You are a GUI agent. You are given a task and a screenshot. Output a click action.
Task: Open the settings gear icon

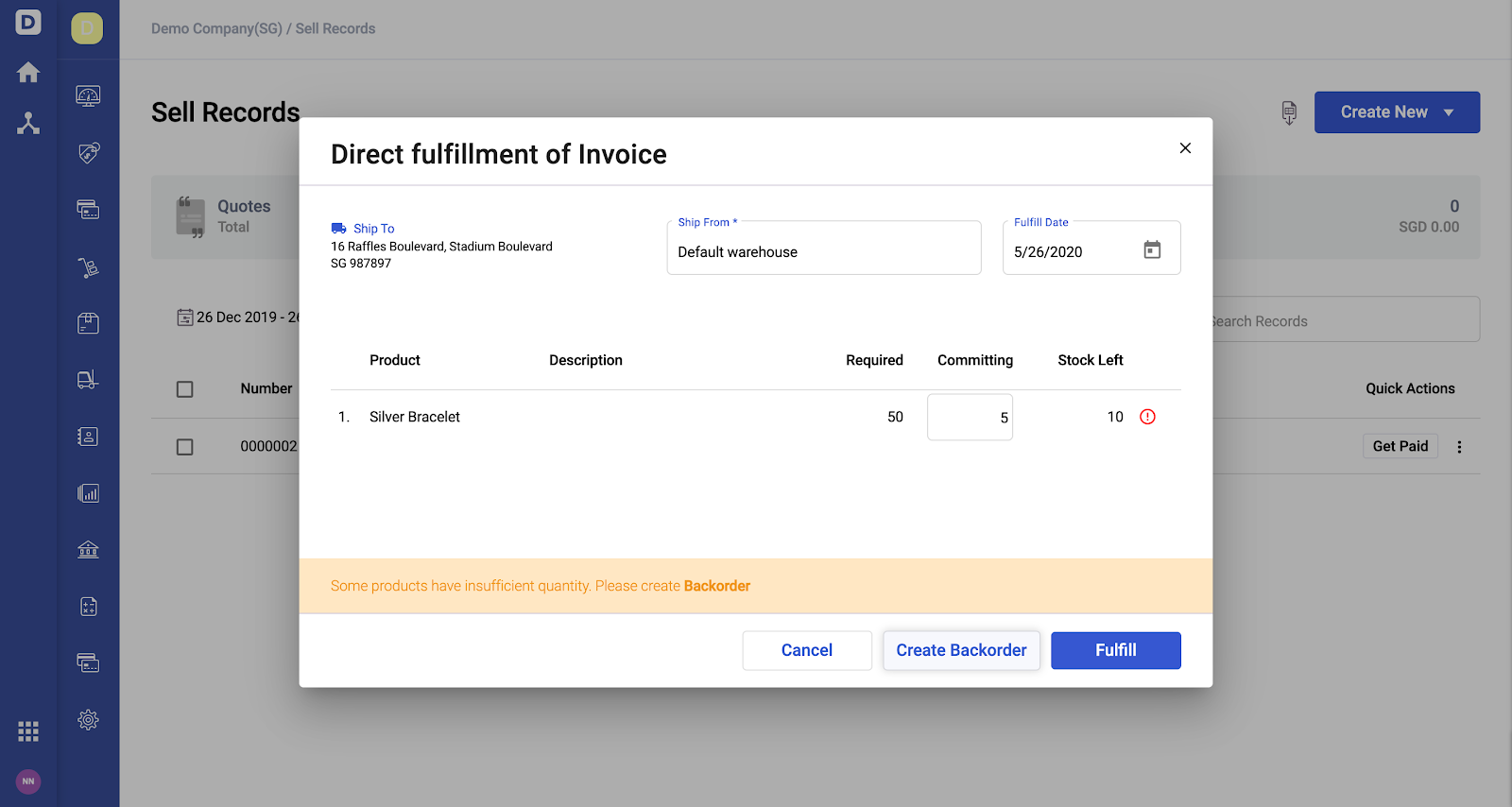click(88, 720)
